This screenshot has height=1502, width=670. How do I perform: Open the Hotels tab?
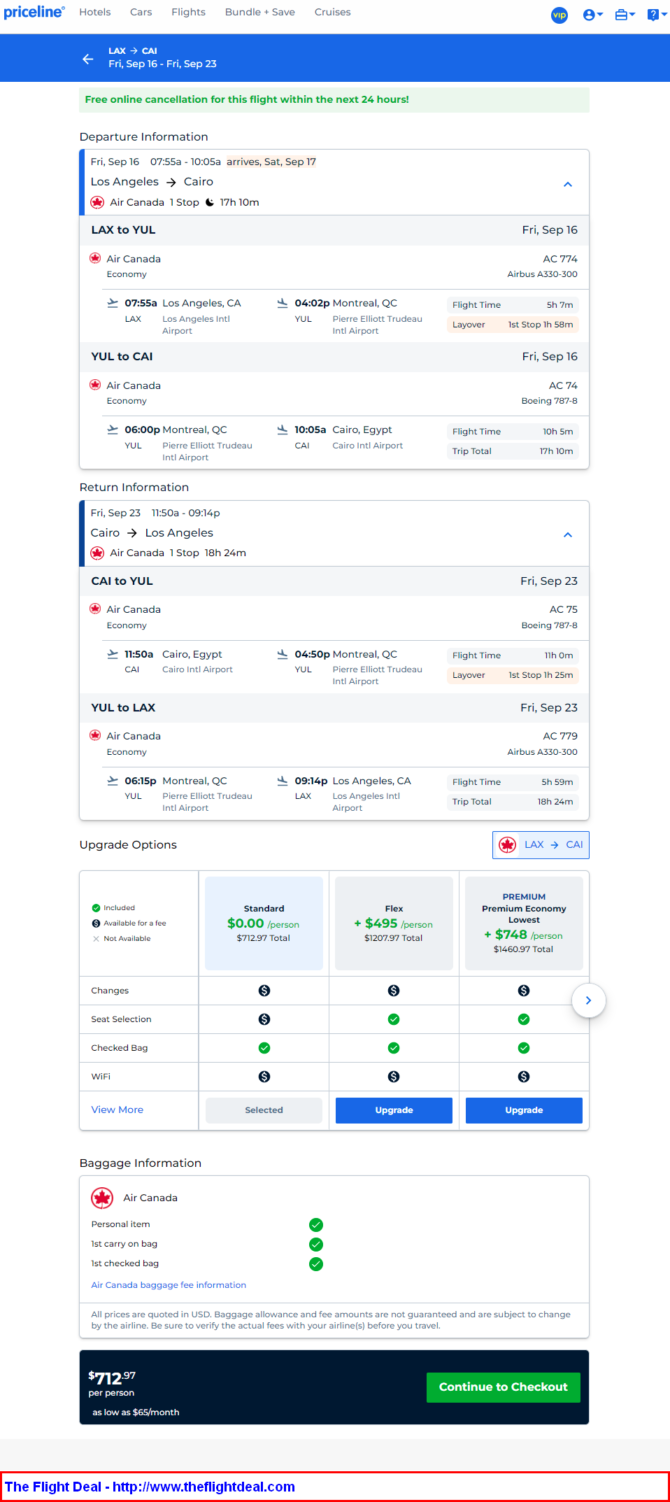[95, 12]
